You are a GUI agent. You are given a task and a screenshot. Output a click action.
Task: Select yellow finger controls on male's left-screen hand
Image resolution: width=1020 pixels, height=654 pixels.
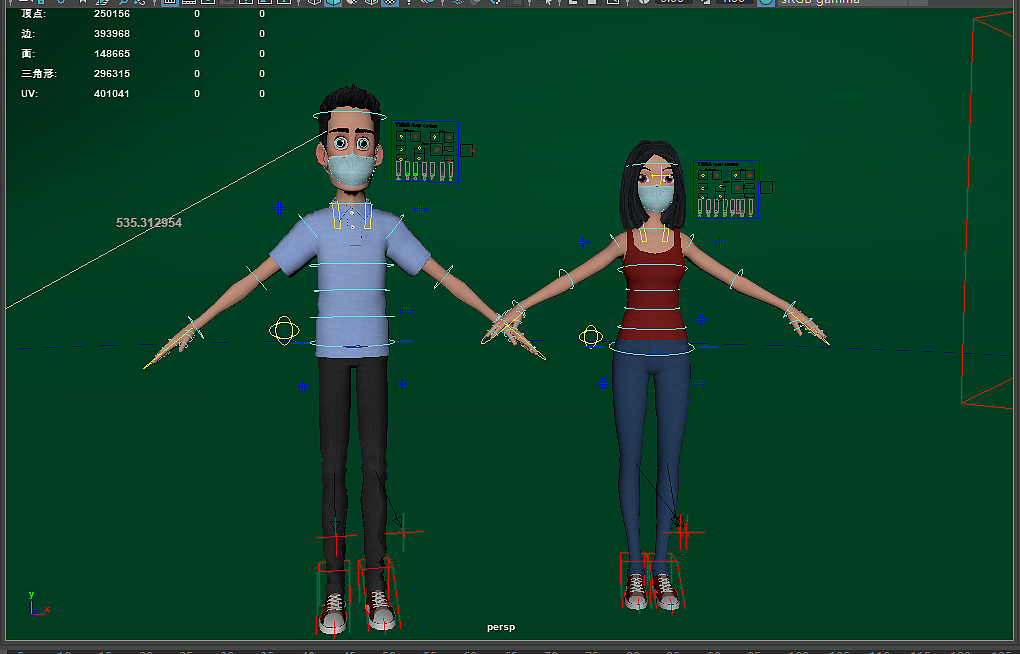[168, 346]
